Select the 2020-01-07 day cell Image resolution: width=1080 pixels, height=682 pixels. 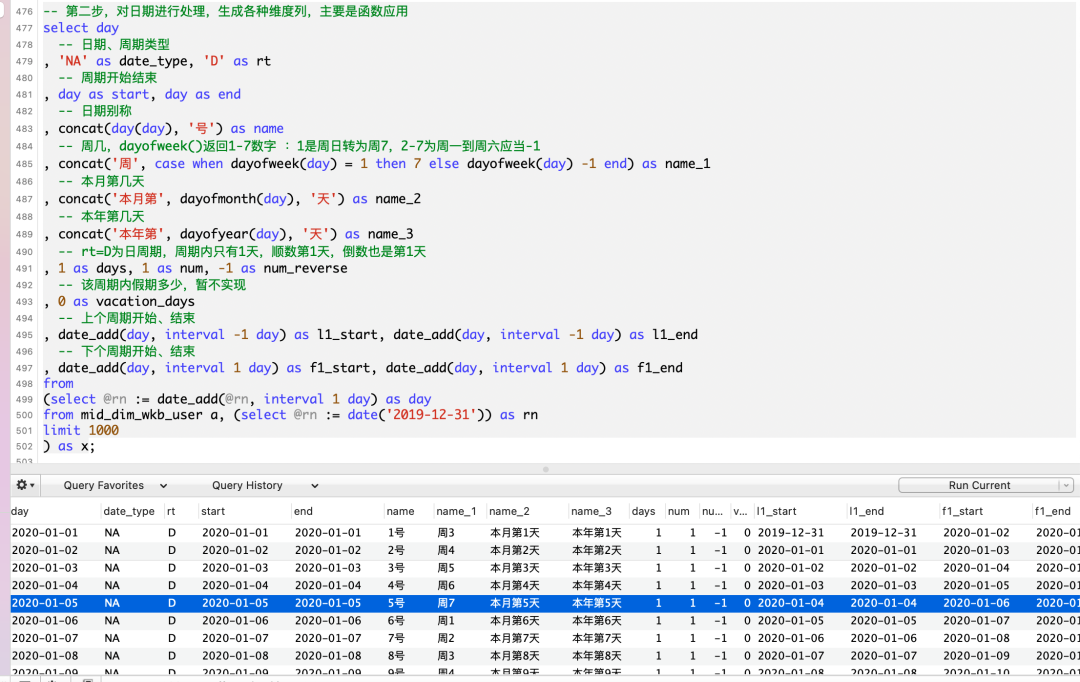pos(45,638)
